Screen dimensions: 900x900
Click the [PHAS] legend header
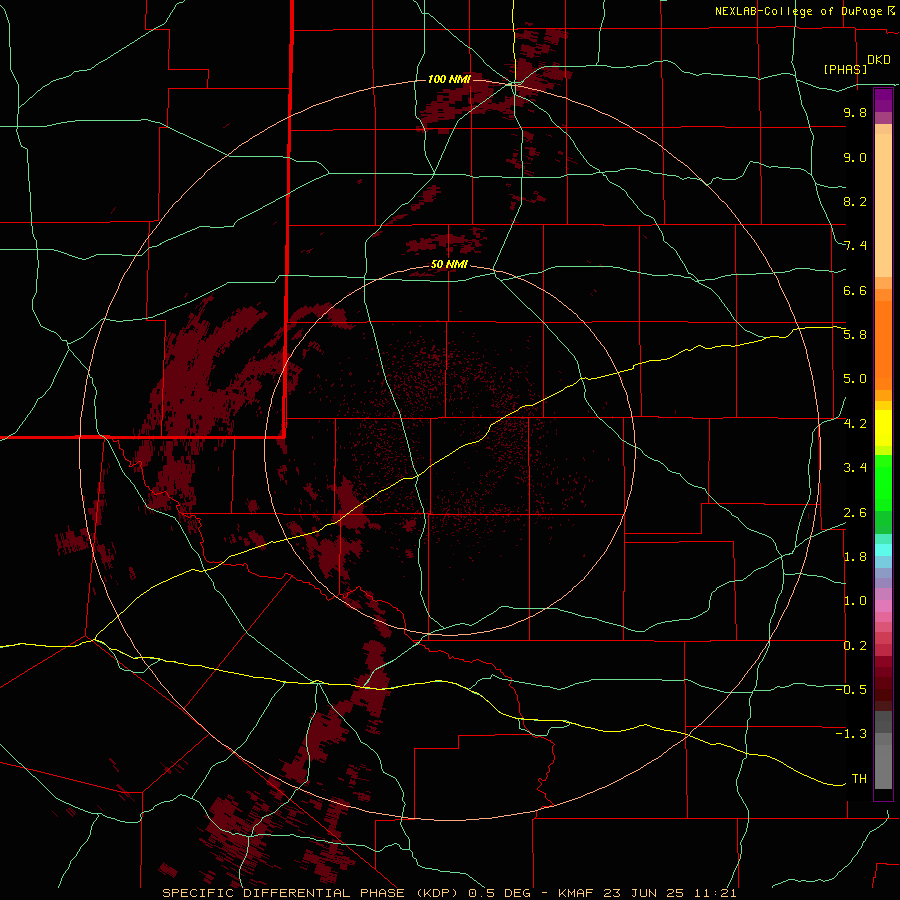845,69
